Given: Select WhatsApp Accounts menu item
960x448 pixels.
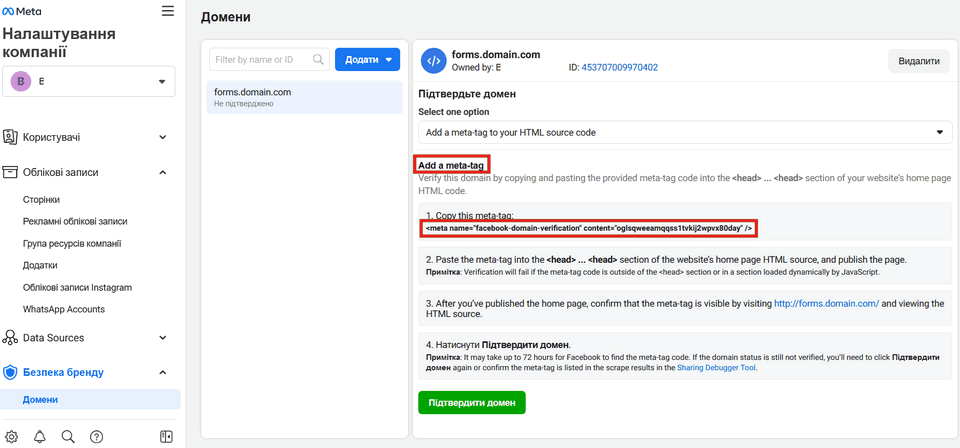Looking at the screenshot, I should (66, 310).
